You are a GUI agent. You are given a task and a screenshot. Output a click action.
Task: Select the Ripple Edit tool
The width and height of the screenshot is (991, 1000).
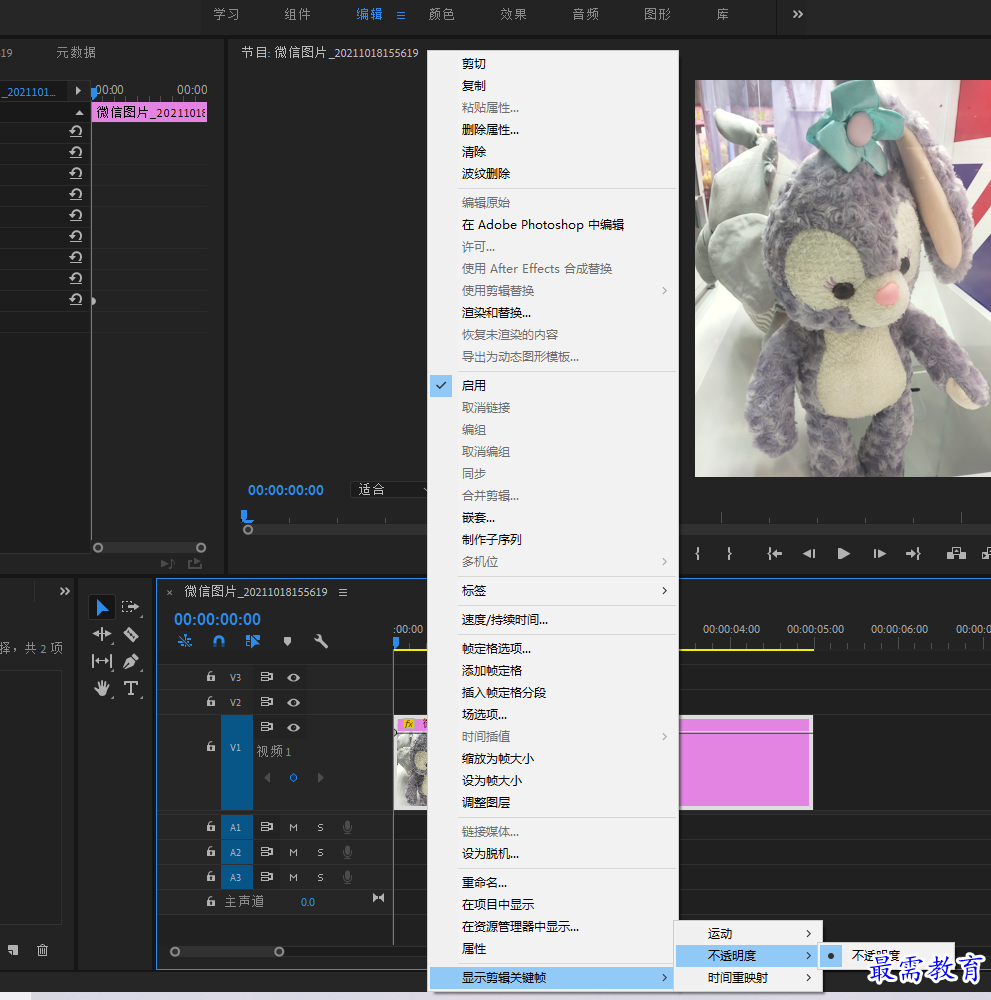102,634
